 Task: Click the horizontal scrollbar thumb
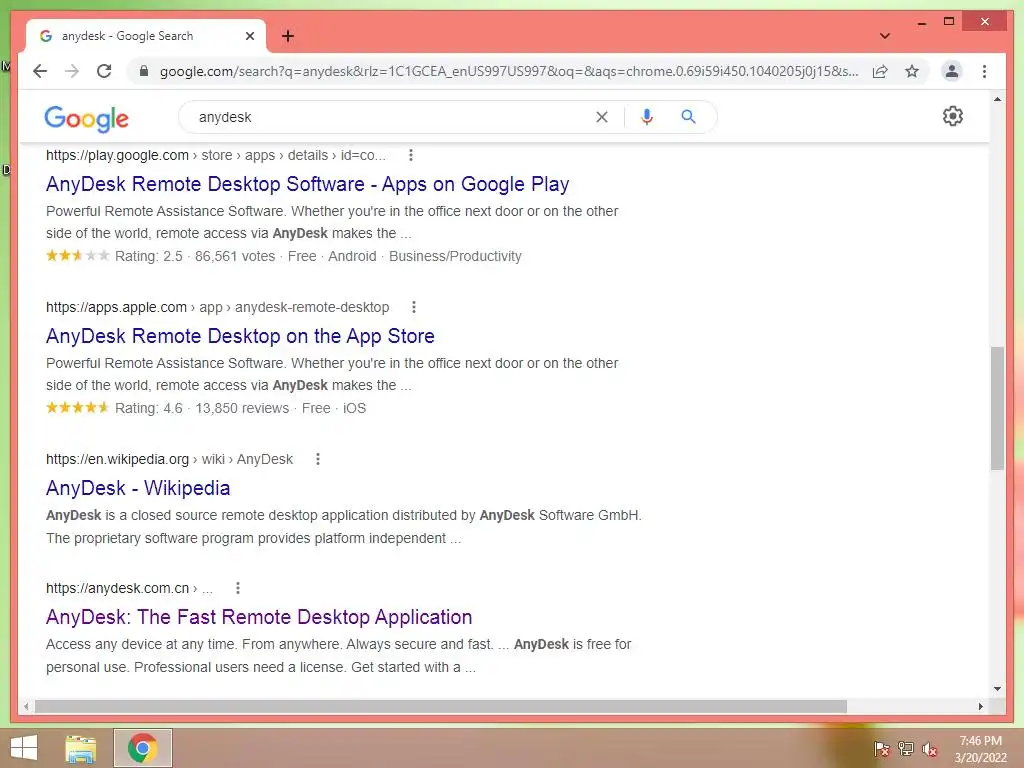(441, 707)
